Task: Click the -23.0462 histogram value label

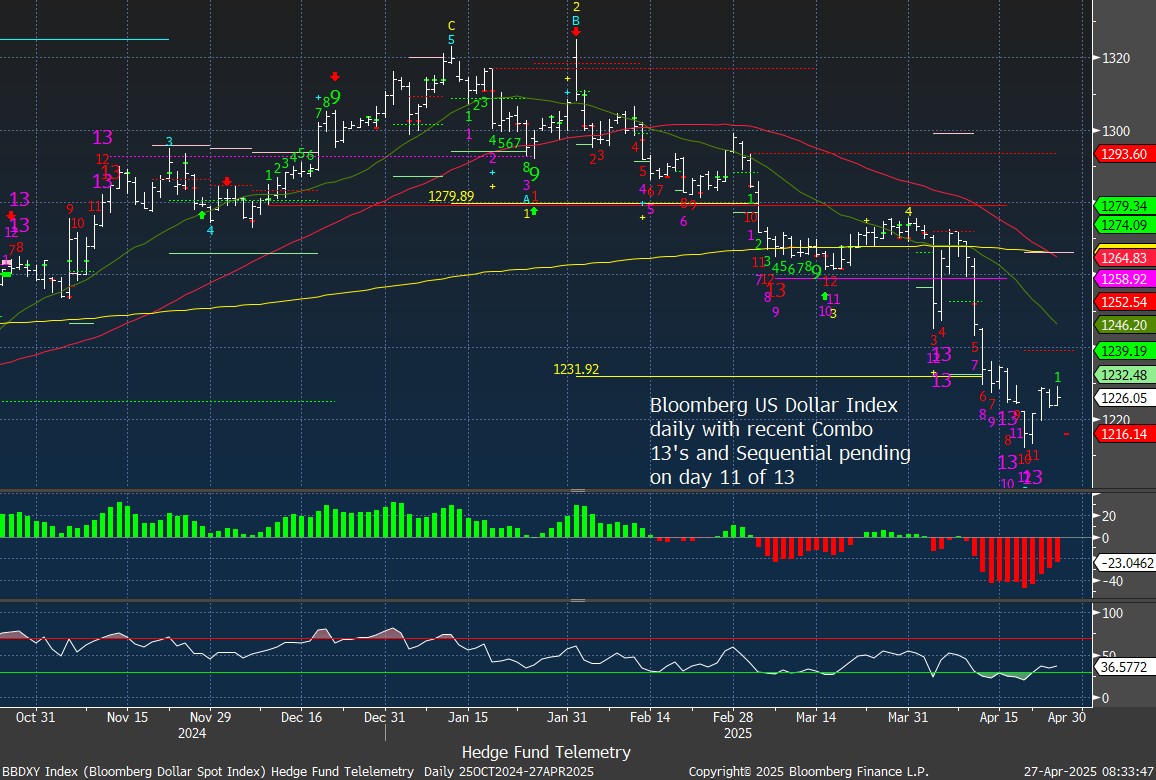Action: (x=1127, y=563)
